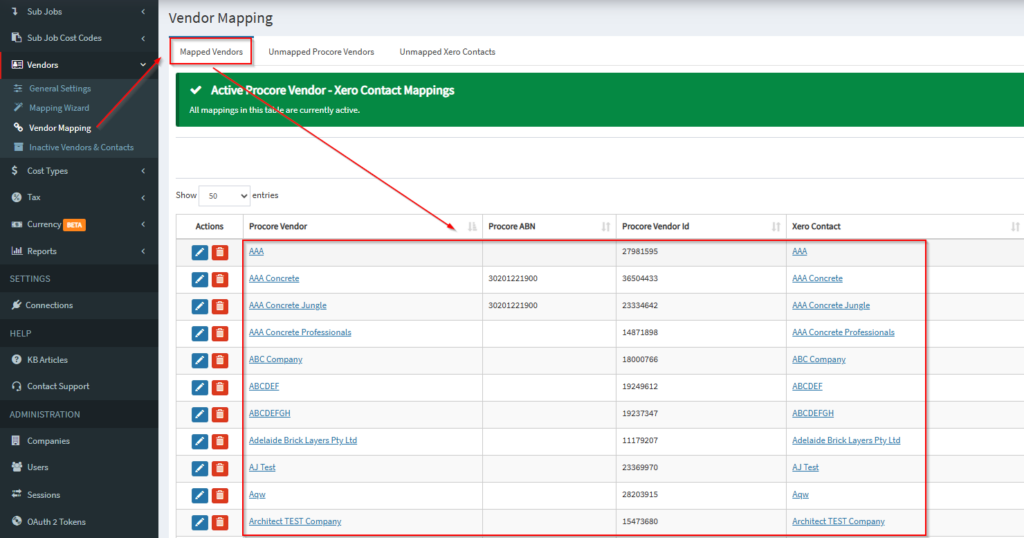Select ABN 30201221900 in AAA Concrete row
The width and height of the screenshot is (1024, 538).
513,278
